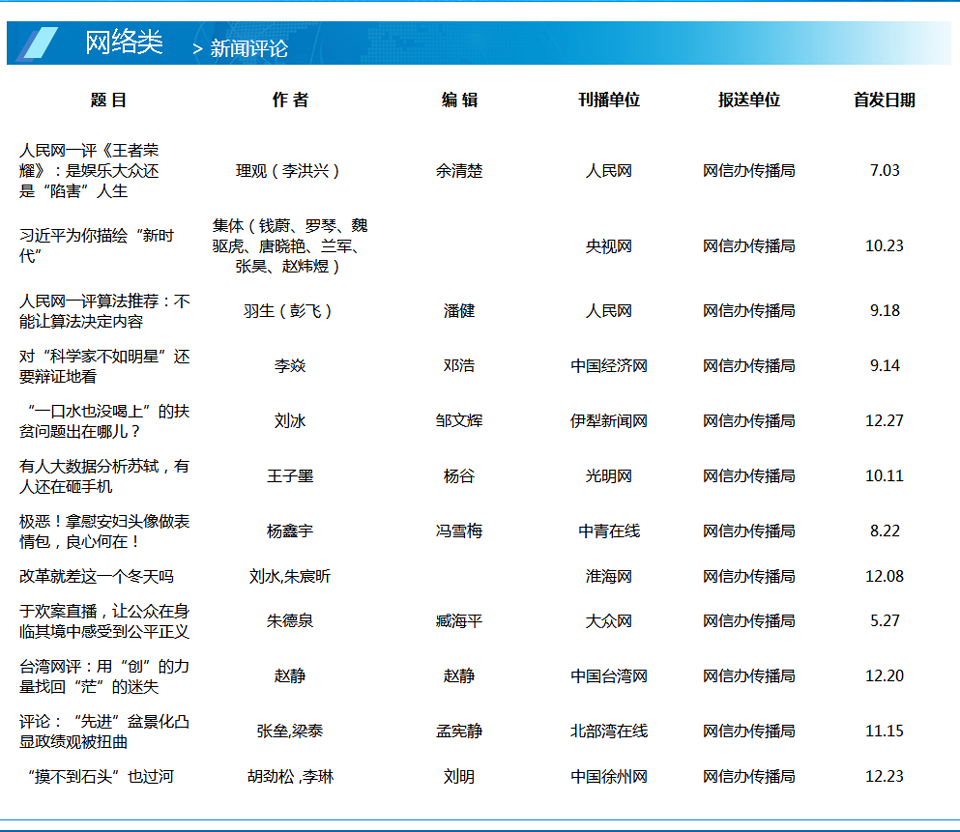Open article 于欢案直播 title

click(105, 621)
